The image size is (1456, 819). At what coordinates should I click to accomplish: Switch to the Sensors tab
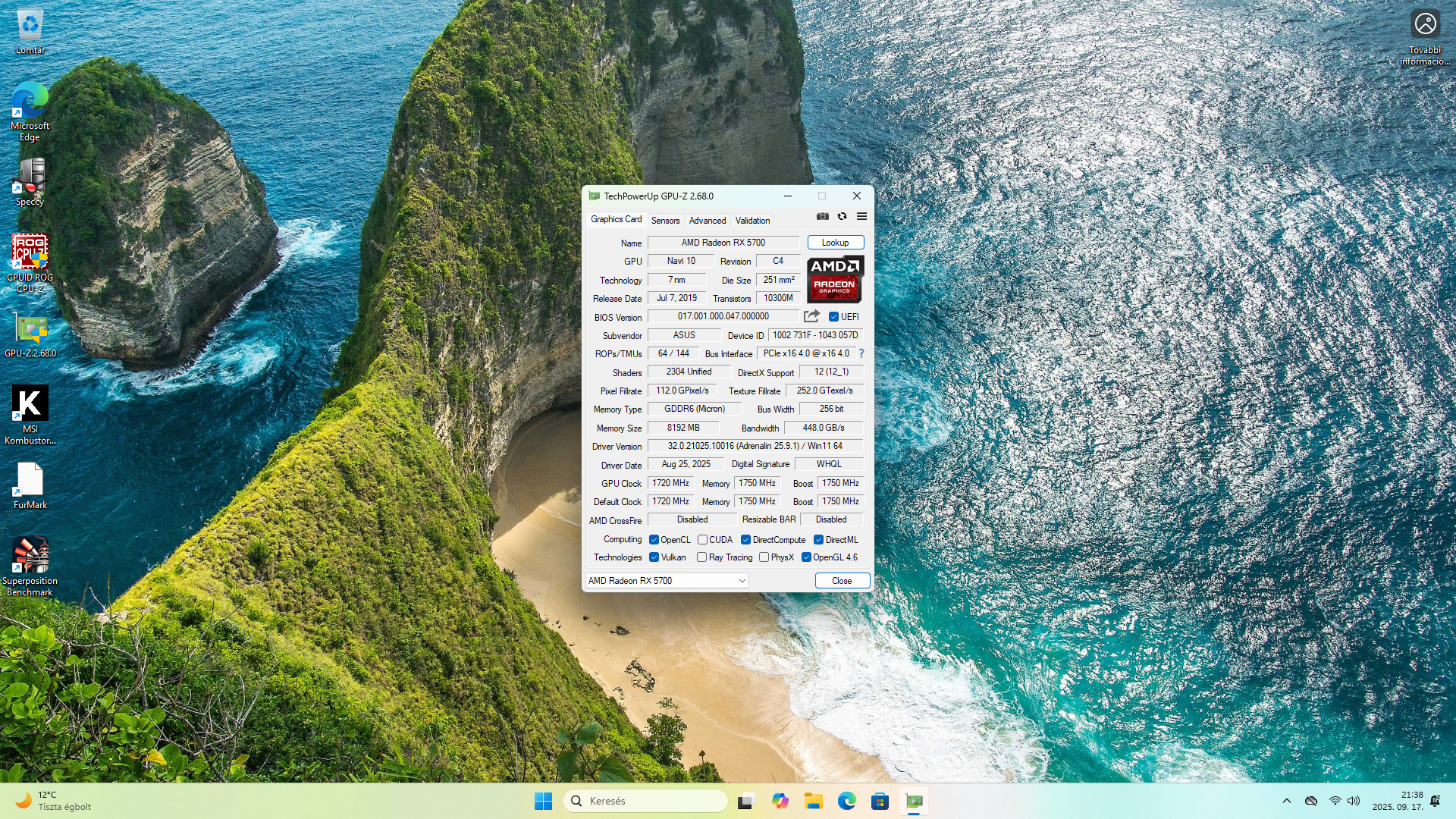click(665, 221)
